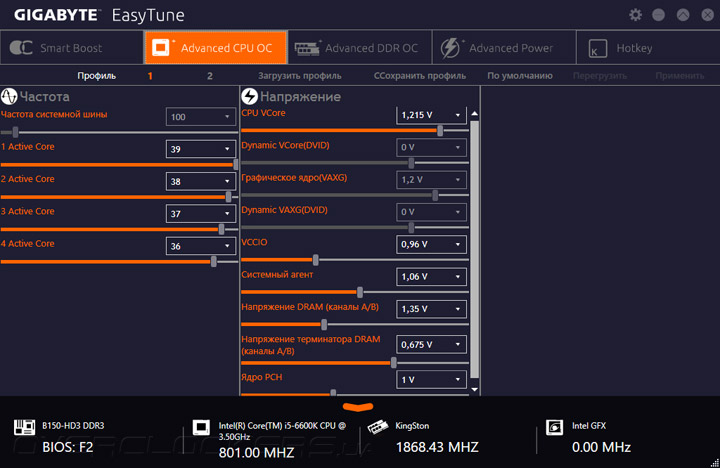
Task: Click the Hotkey keyboard key icon
Action: point(597,48)
